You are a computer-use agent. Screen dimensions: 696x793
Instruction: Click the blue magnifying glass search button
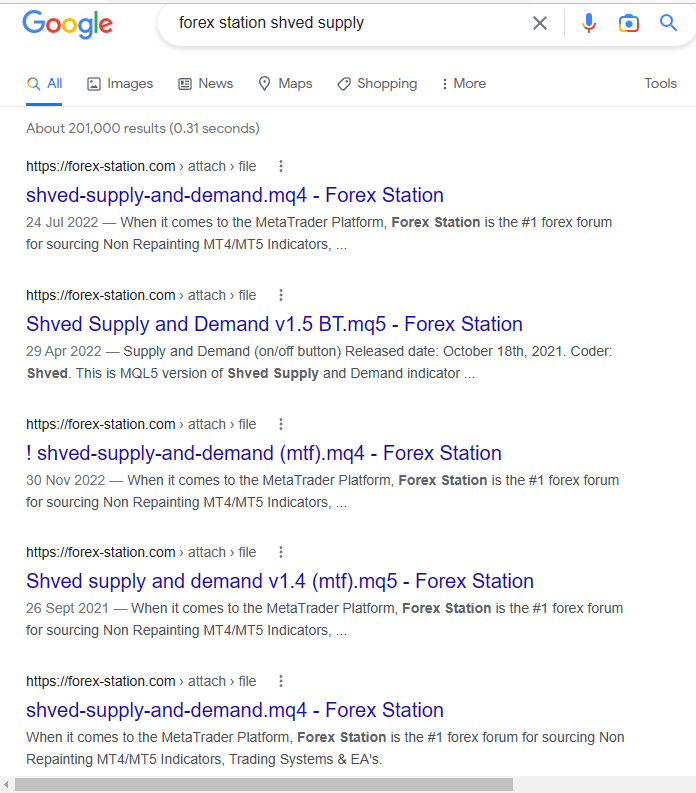(669, 23)
